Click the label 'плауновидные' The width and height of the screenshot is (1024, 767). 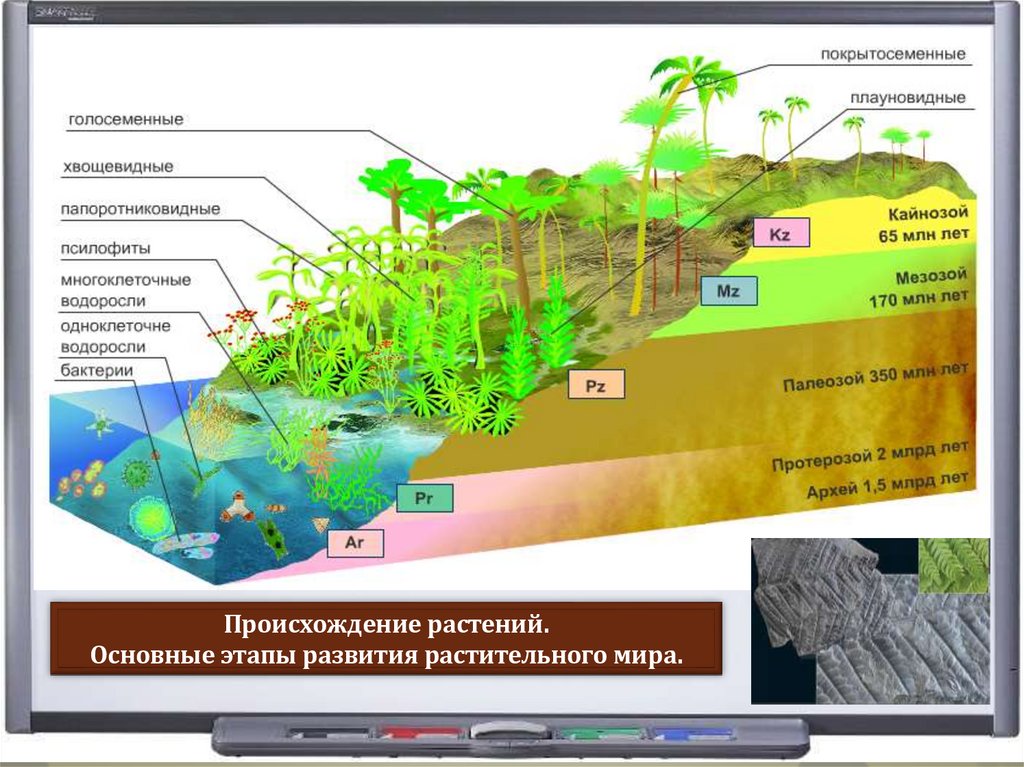point(908,97)
